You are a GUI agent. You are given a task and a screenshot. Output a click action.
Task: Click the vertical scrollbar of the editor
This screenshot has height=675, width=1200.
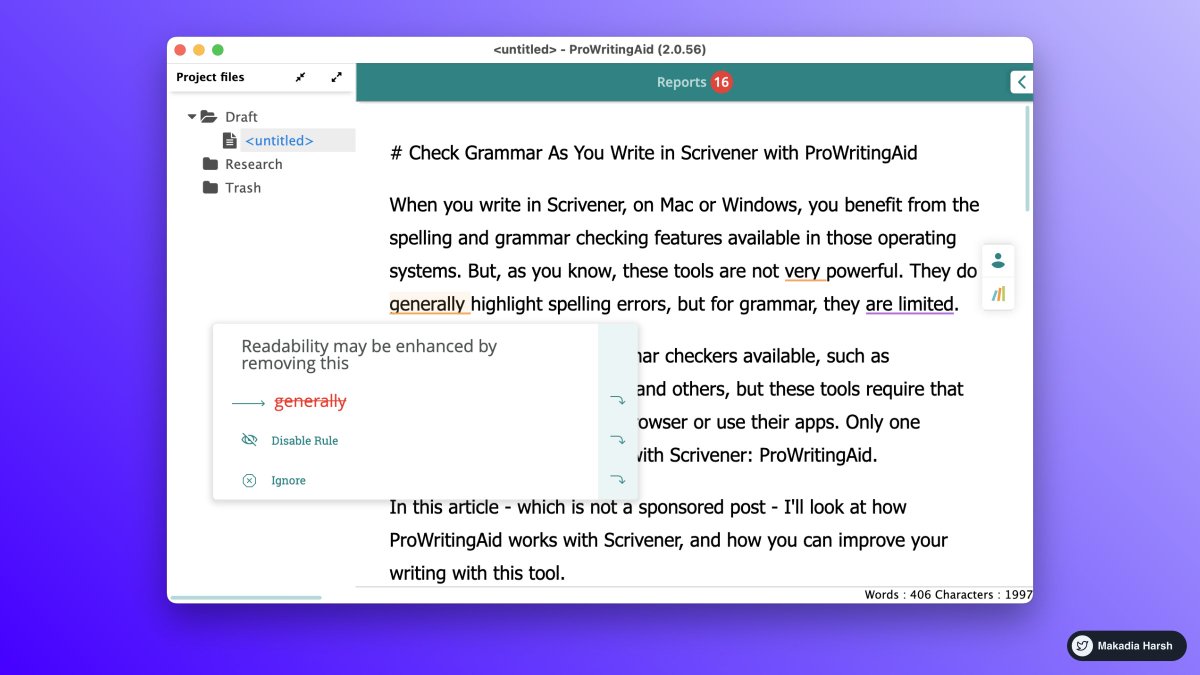click(x=1027, y=158)
